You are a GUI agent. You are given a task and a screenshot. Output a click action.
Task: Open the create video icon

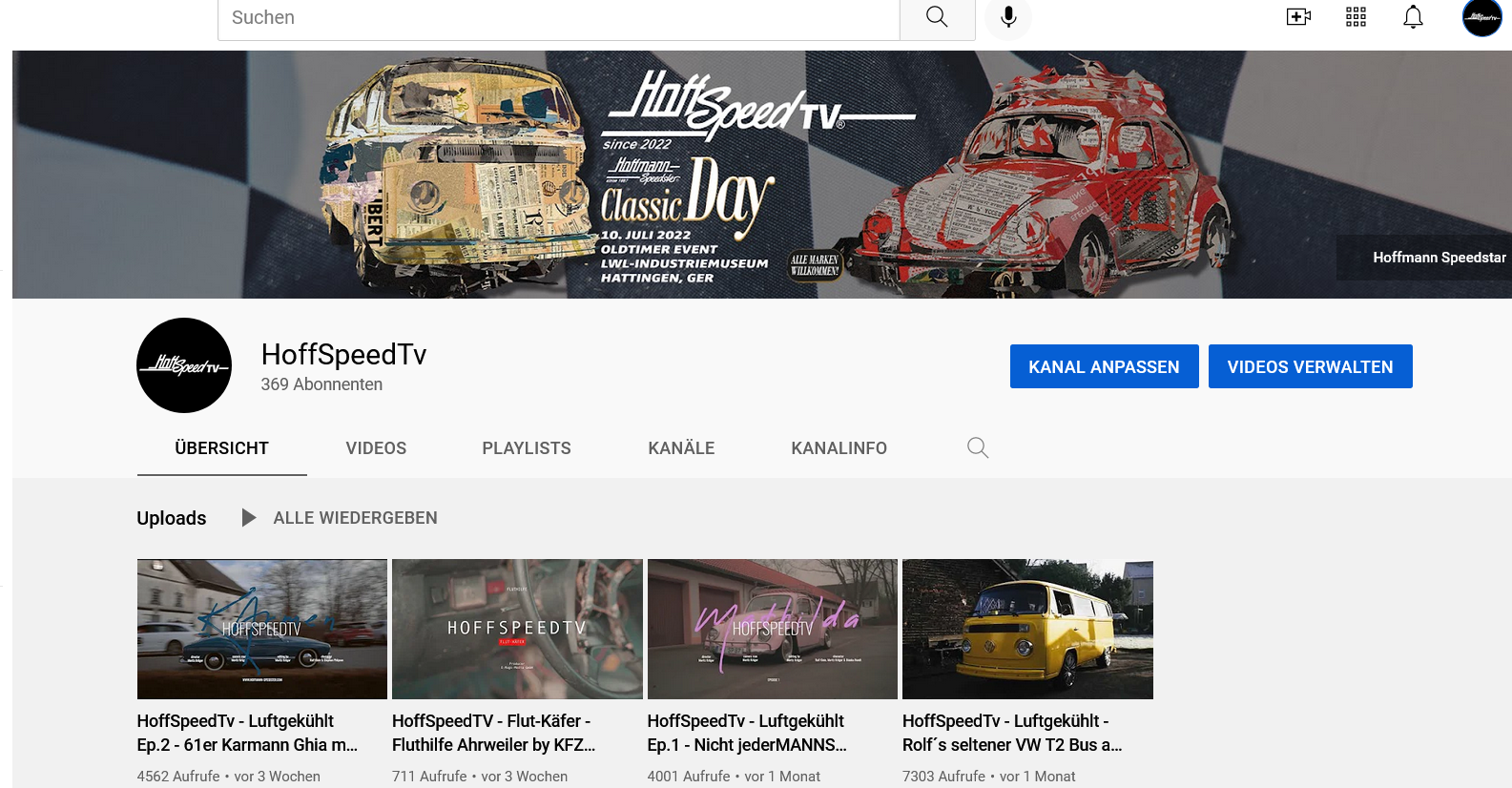point(1298,17)
